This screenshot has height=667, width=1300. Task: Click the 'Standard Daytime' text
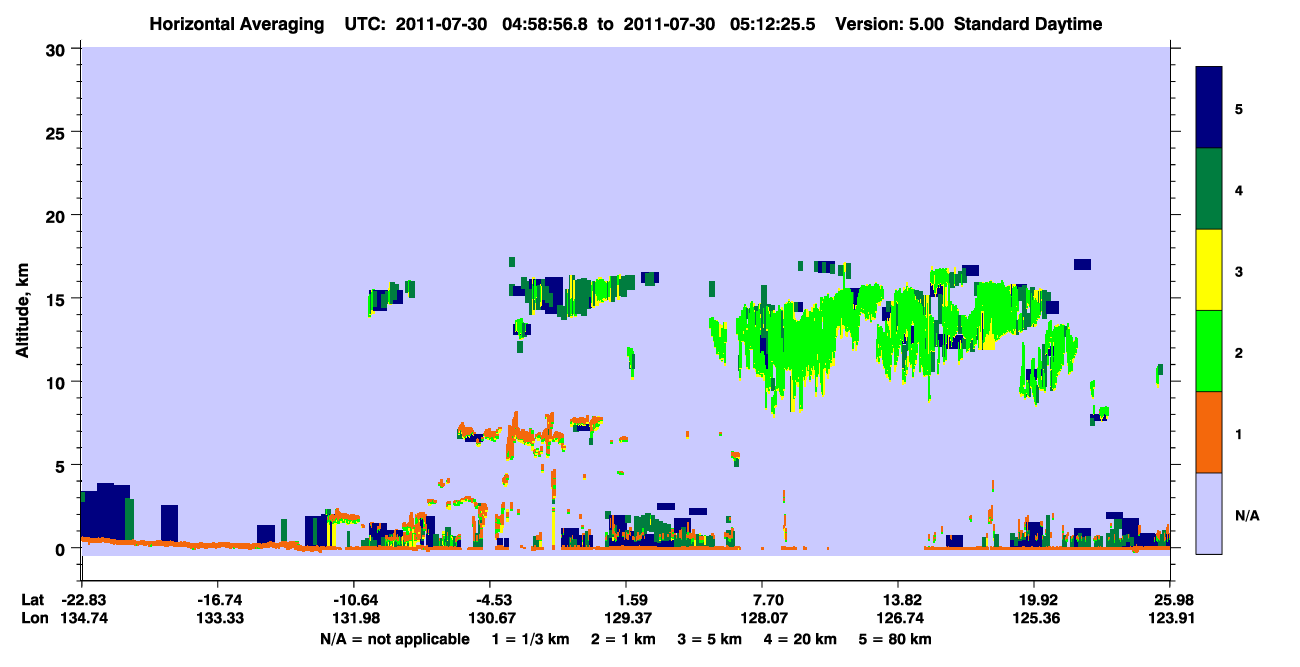1028,24
